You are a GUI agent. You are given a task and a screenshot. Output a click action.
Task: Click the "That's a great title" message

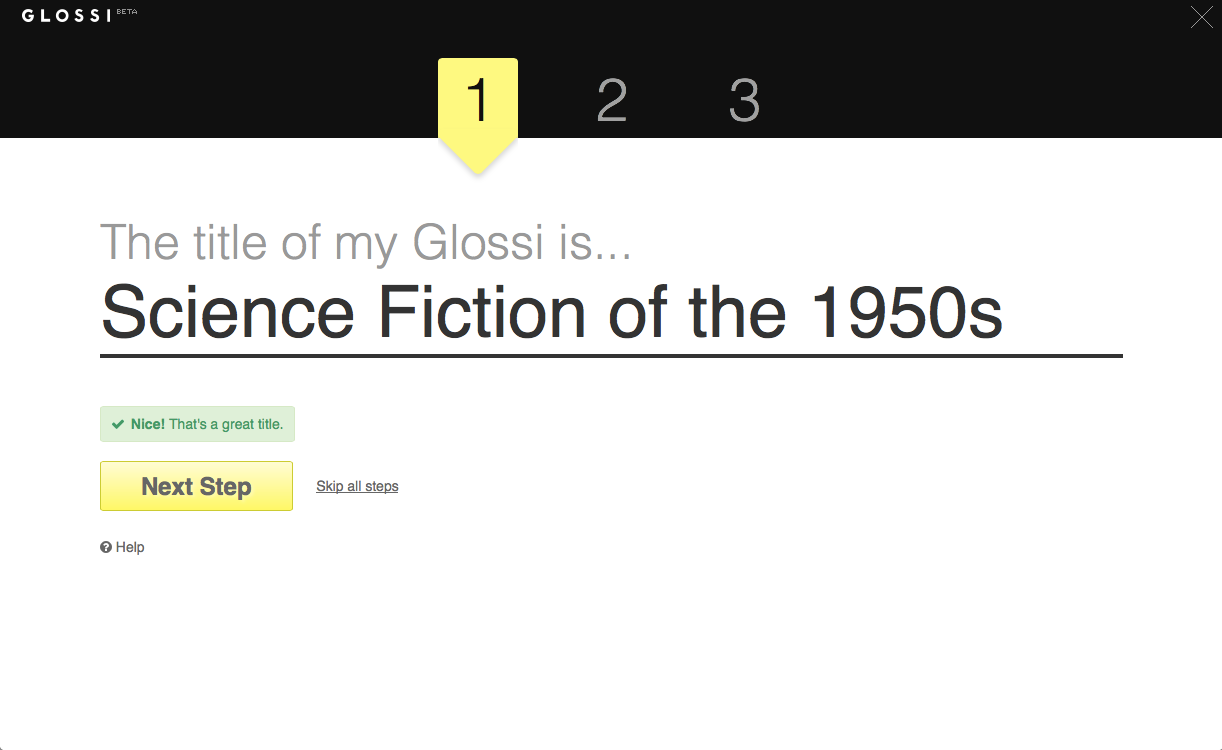[x=226, y=424]
